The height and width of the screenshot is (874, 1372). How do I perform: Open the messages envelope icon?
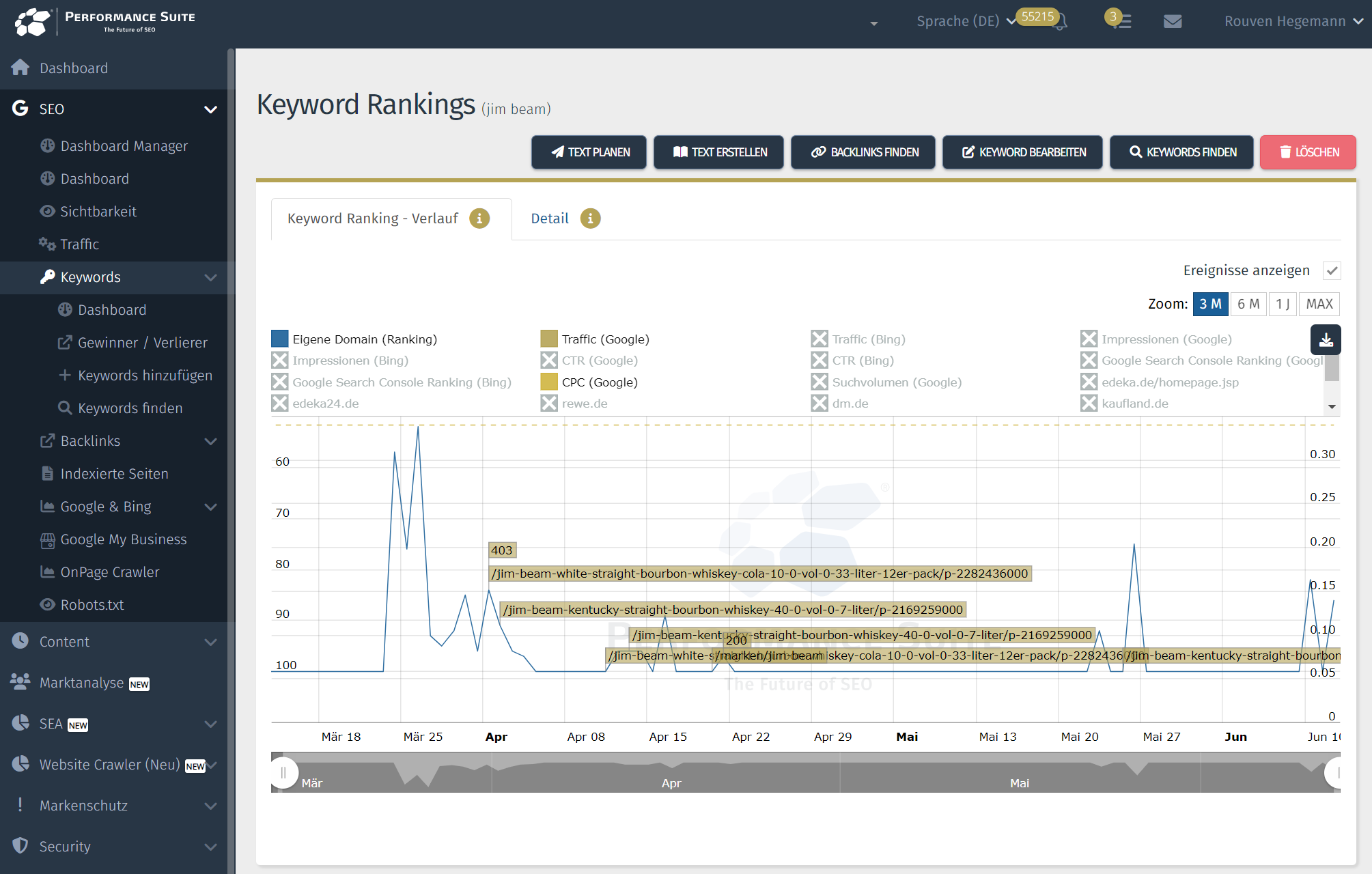click(1173, 22)
